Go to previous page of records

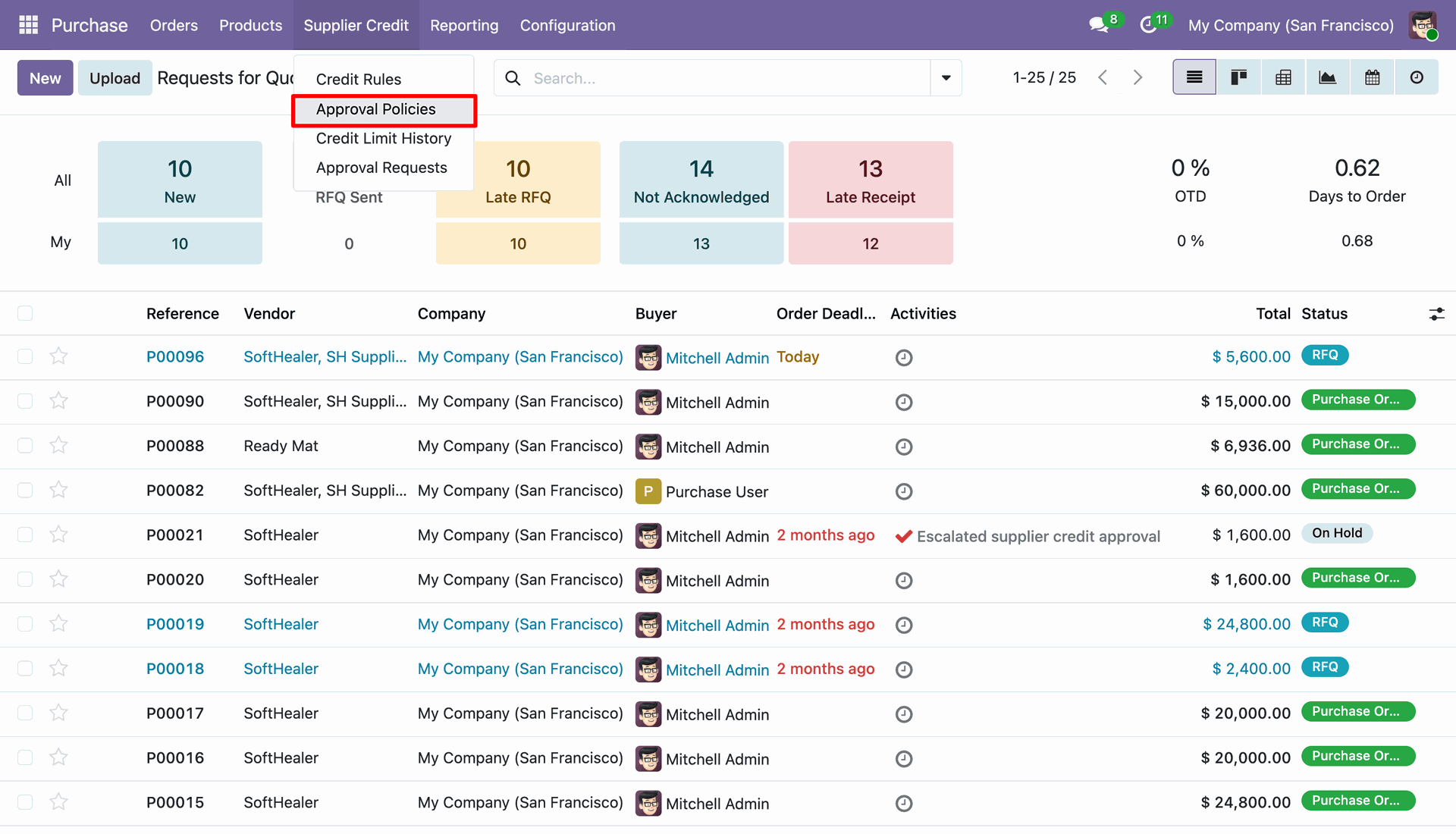click(1103, 77)
